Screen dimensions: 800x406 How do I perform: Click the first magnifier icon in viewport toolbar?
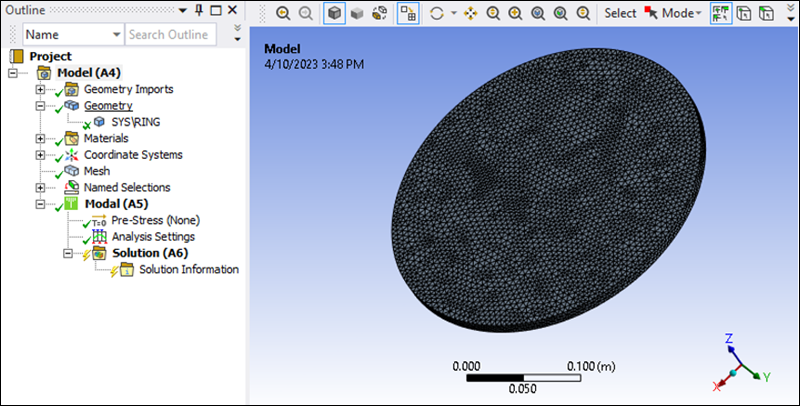coord(283,14)
